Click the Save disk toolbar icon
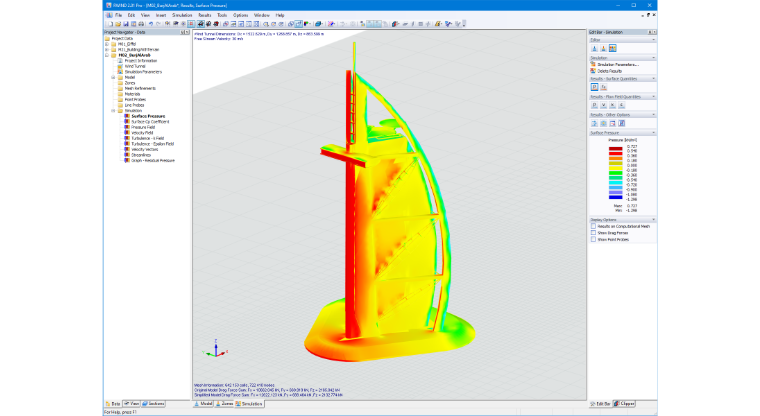This screenshot has height=416, width=760. click(x=126, y=24)
